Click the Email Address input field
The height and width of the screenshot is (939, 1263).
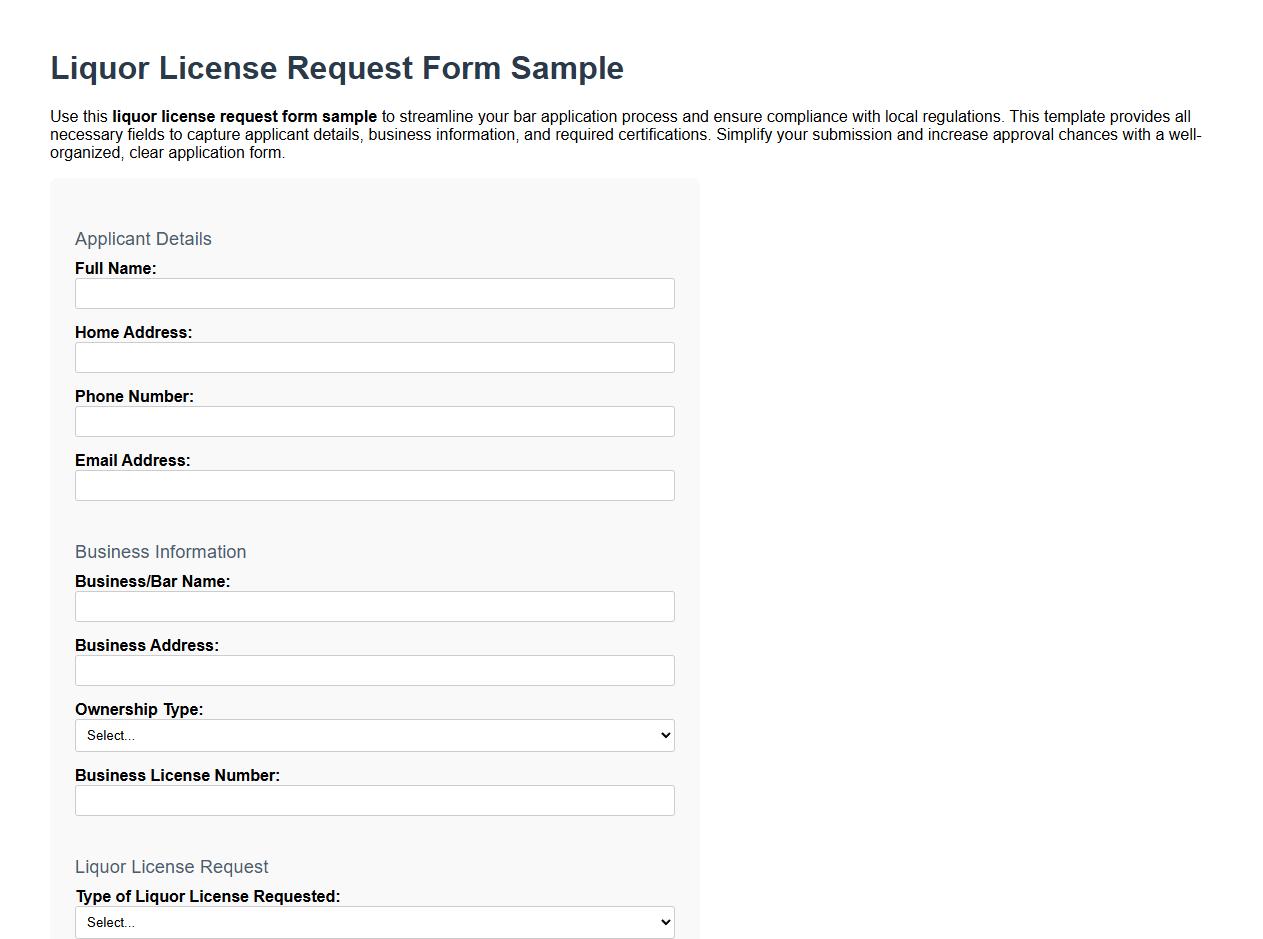tap(374, 485)
